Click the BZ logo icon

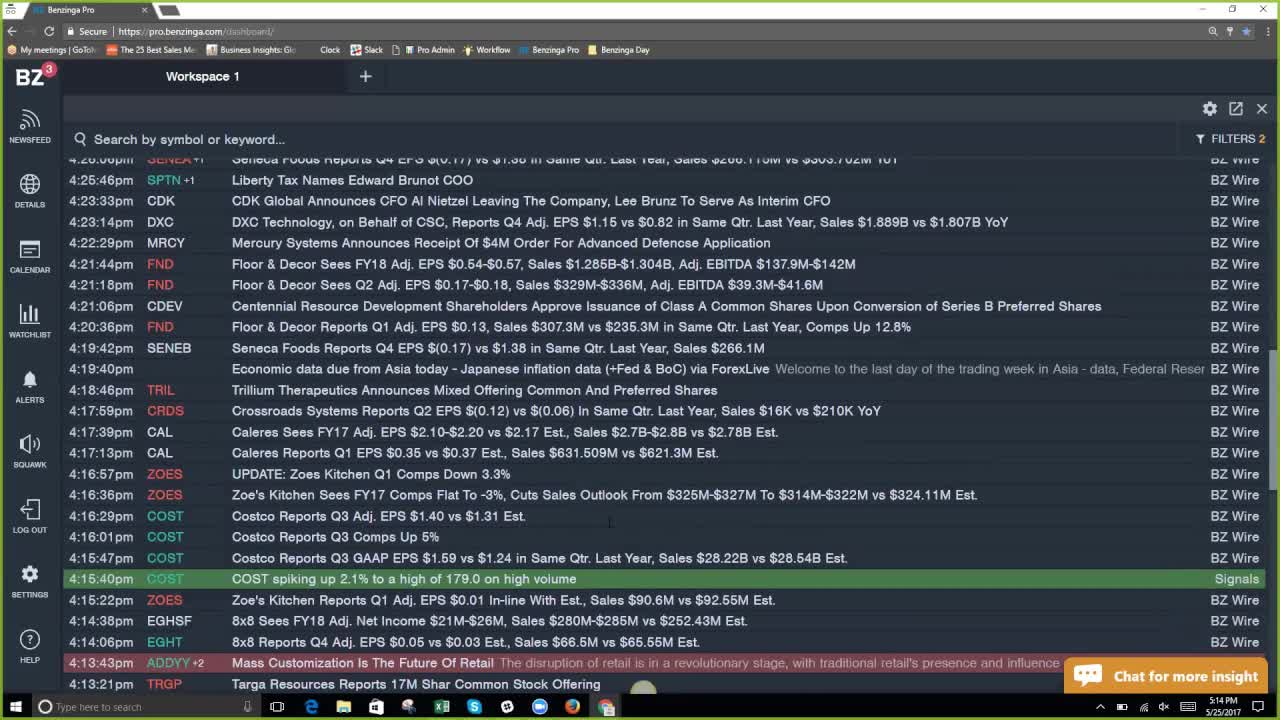click(31, 77)
